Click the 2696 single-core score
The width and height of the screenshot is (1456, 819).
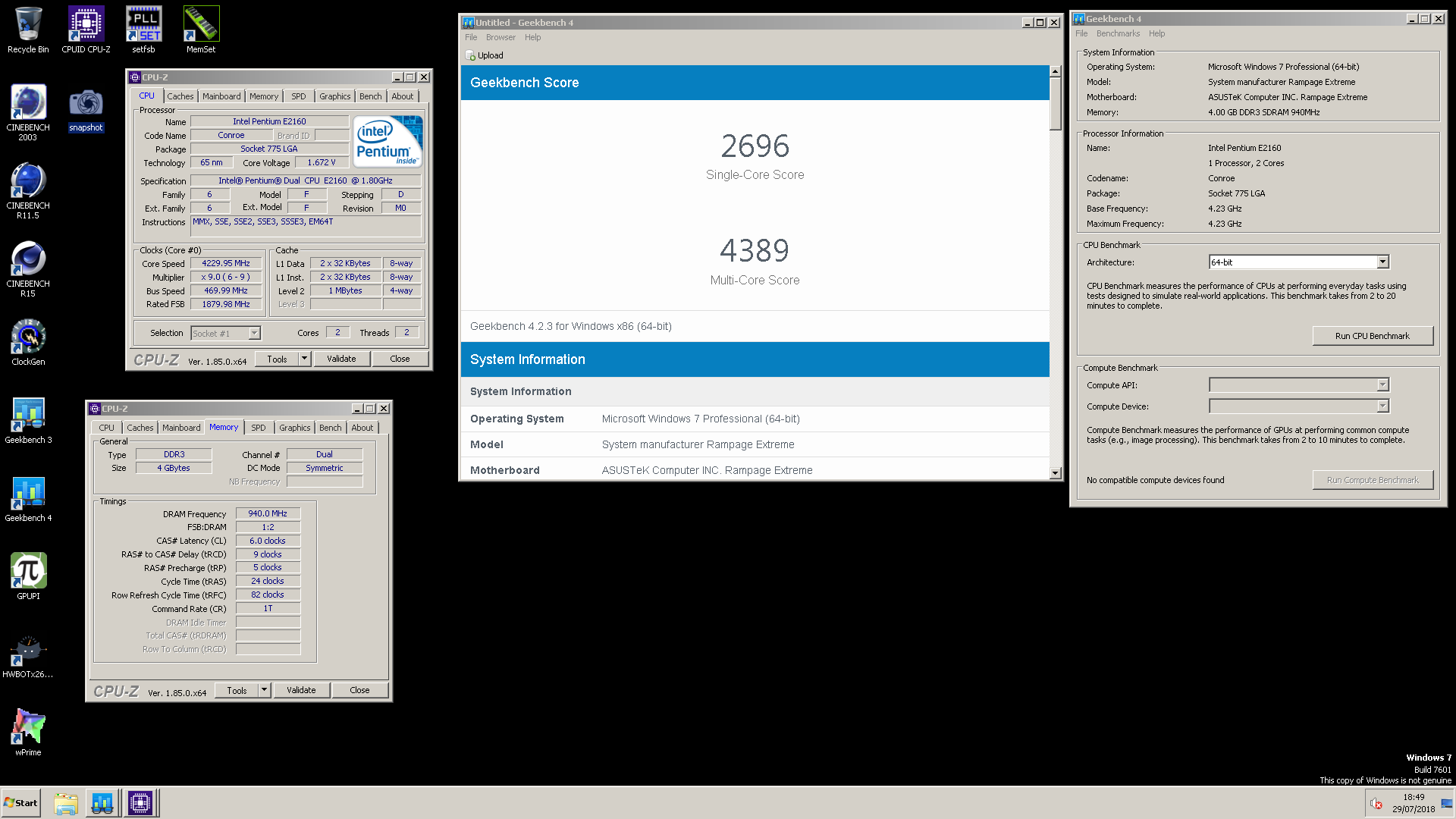(755, 146)
